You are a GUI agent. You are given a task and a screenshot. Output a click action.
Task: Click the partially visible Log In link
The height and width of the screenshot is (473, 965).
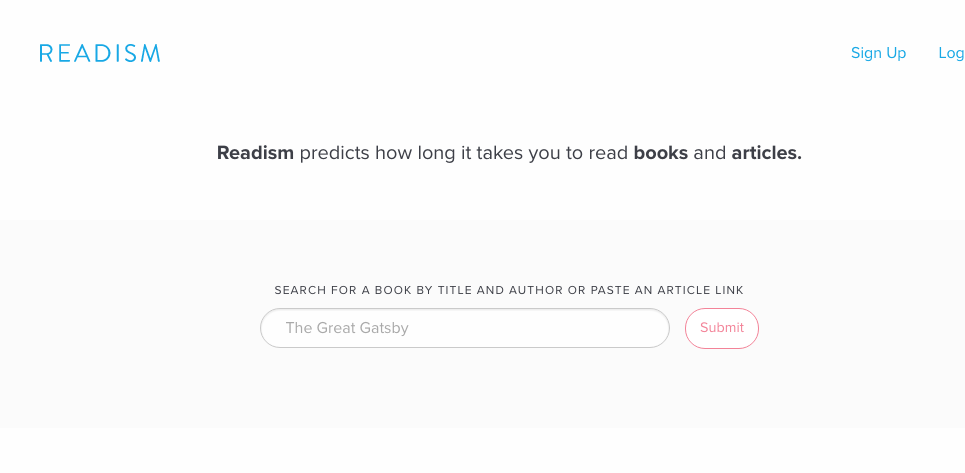coord(951,53)
